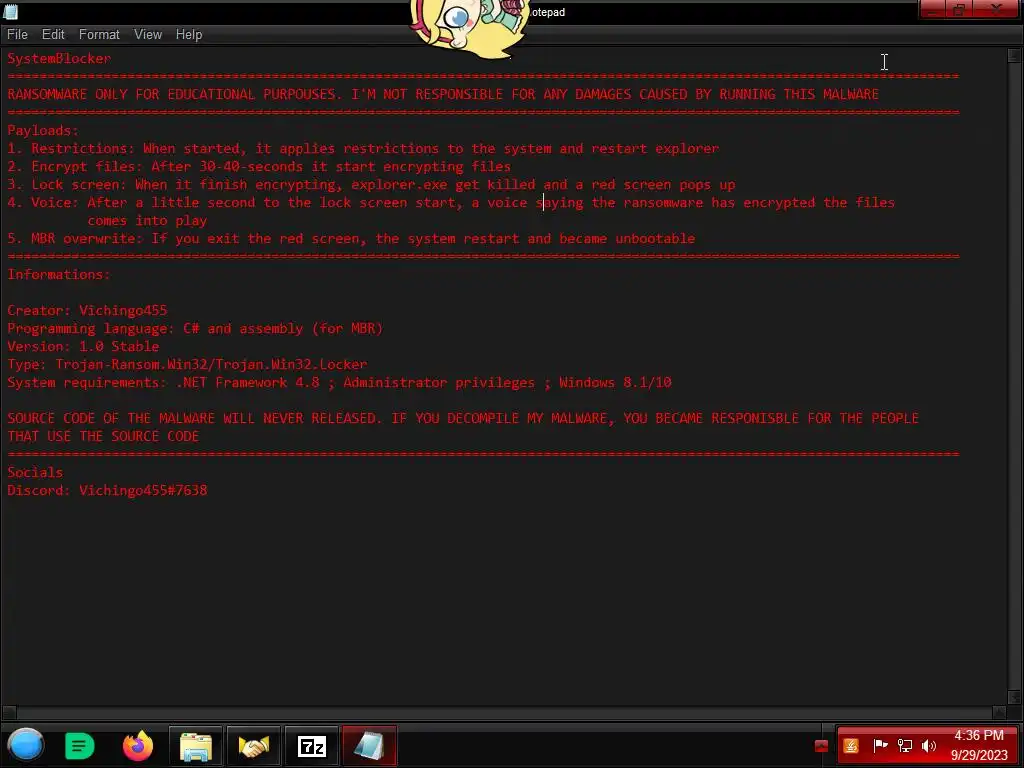Close the Notepad window
Screen dimensions: 1024x768
[997, 9]
